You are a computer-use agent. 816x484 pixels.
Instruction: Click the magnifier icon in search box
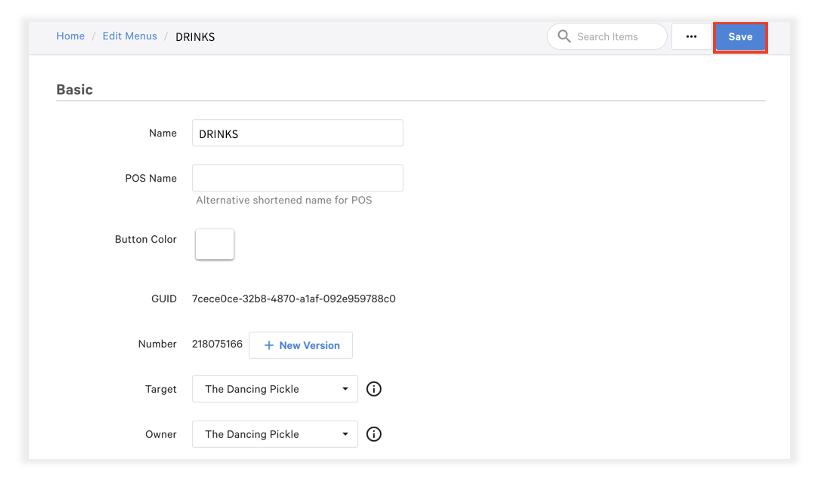point(564,37)
